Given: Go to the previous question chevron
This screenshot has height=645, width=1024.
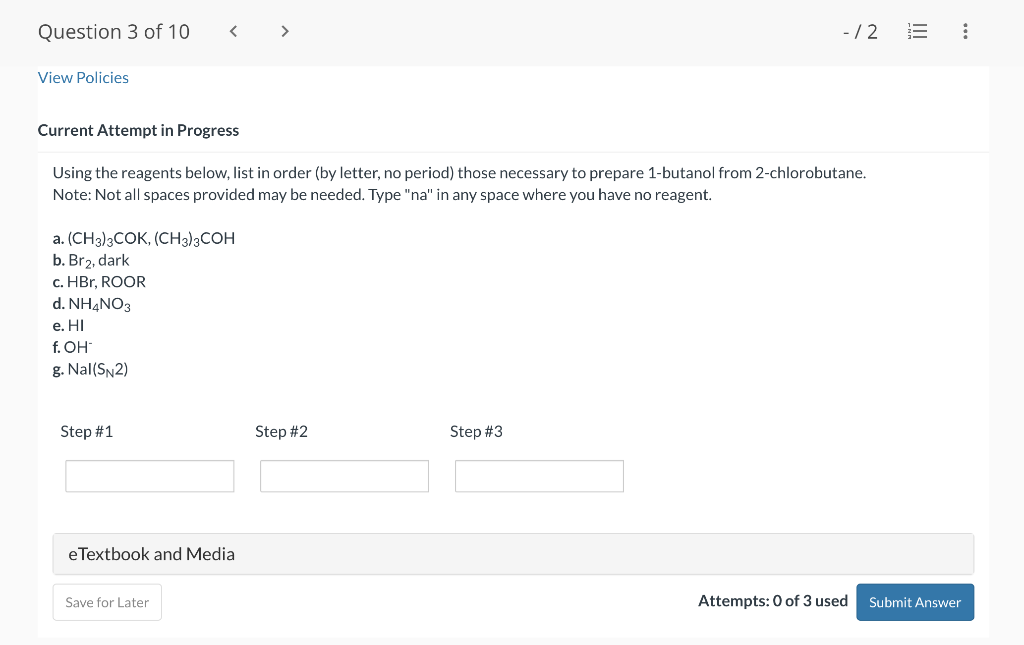Looking at the screenshot, I should pos(233,31).
